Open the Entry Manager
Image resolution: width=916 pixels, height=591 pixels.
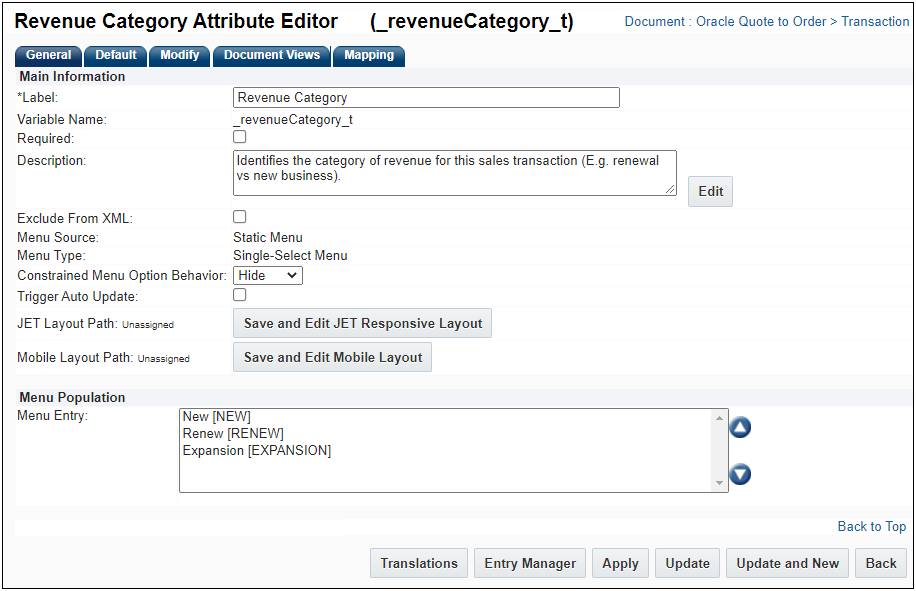pos(529,562)
